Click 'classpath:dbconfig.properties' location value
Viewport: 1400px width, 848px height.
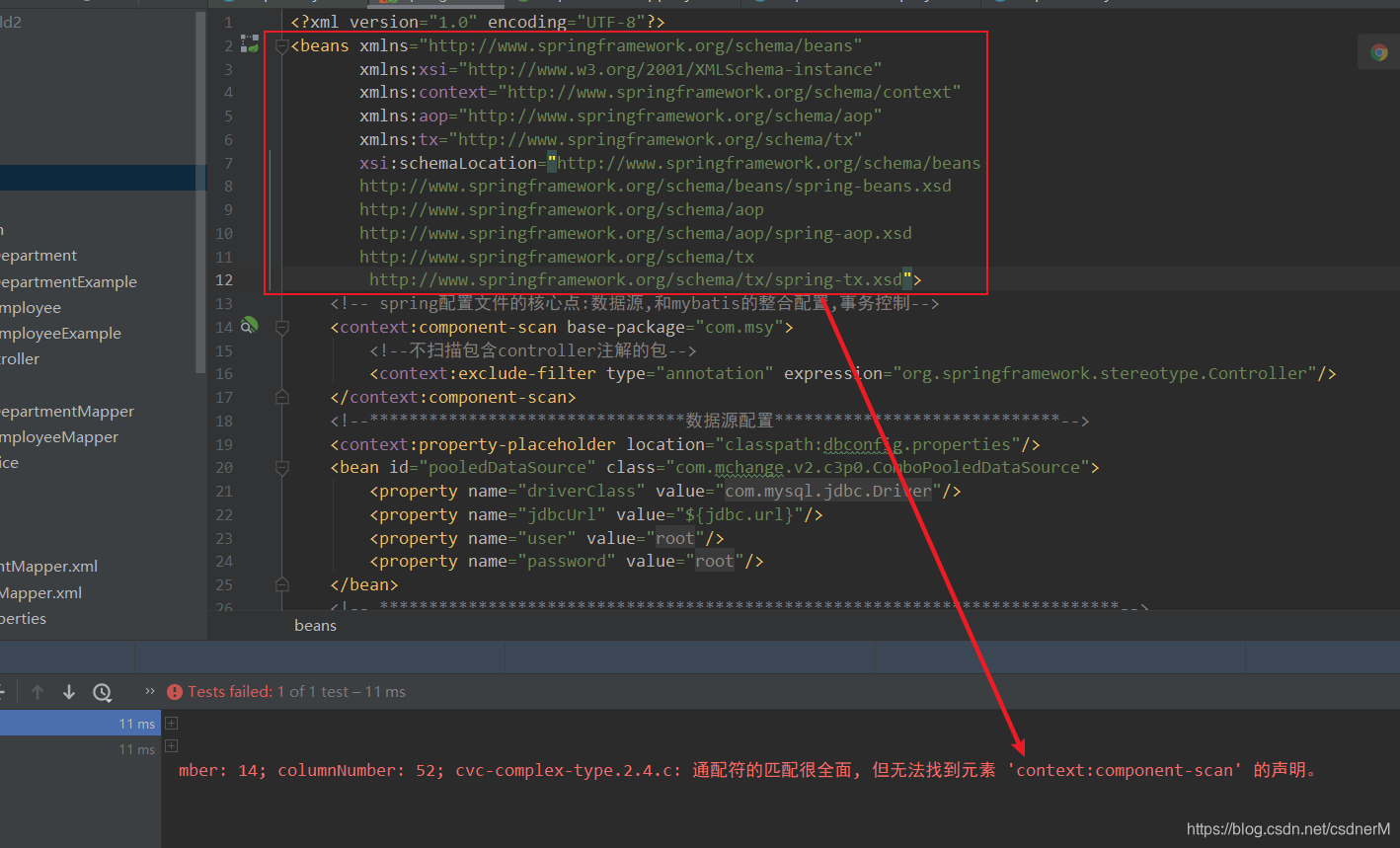(x=868, y=444)
